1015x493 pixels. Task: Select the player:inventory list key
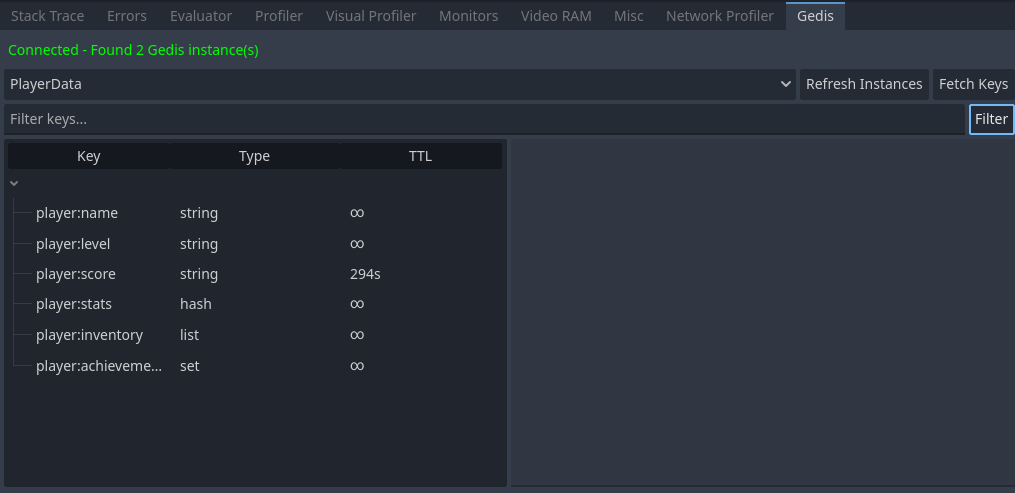coord(89,335)
